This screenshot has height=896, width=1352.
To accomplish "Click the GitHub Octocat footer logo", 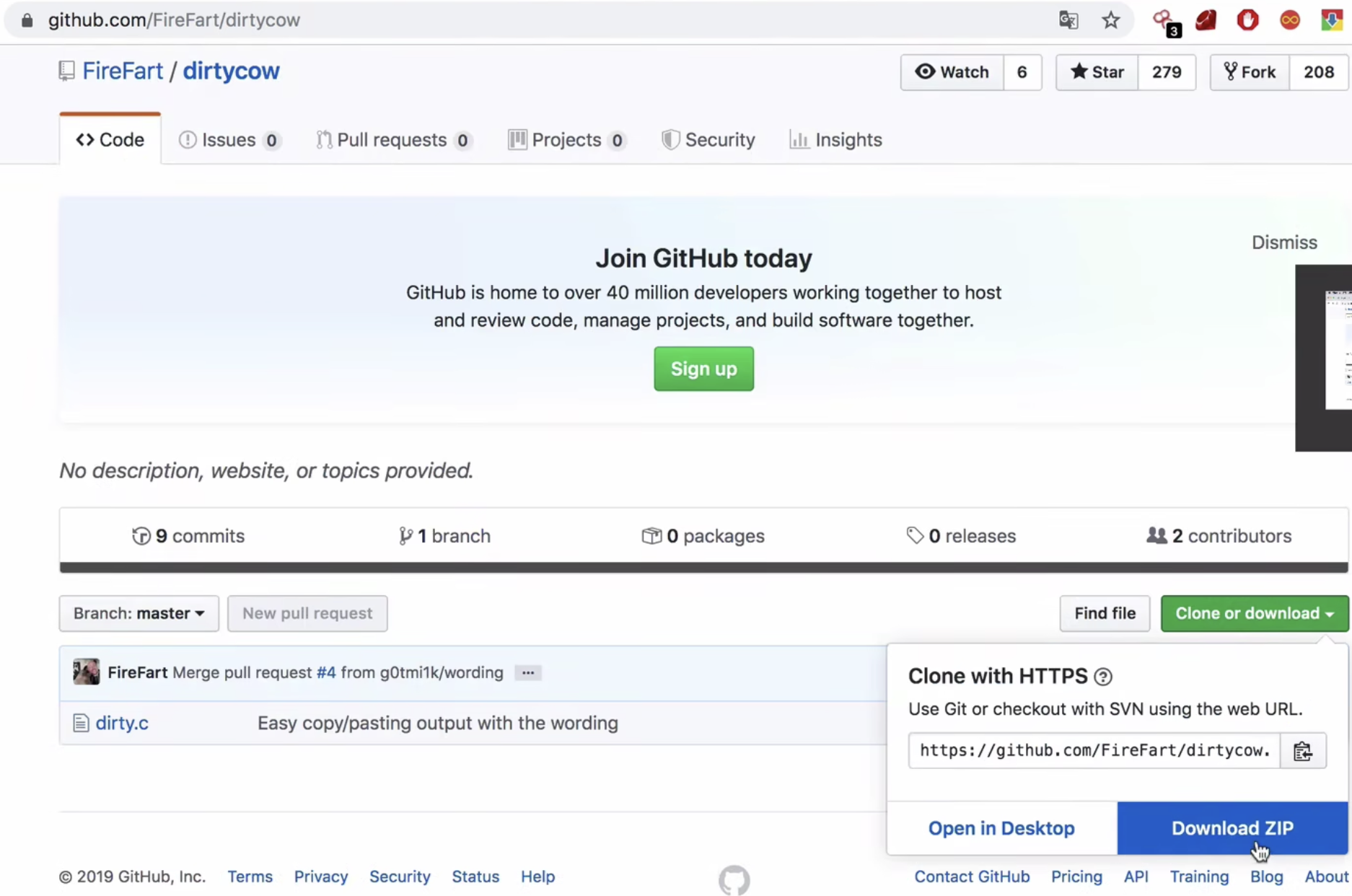I will tap(734, 879).
